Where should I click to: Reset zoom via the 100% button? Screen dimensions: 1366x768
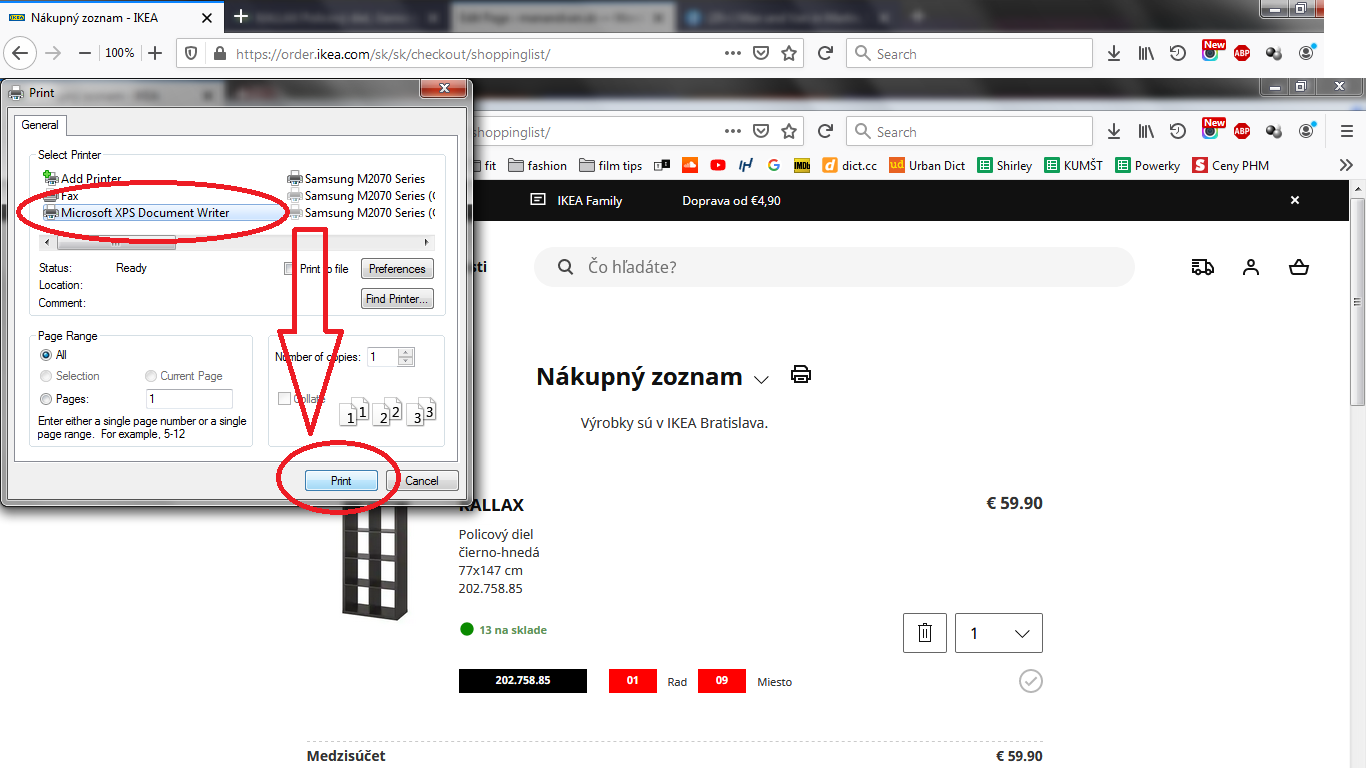pos(119,53)
